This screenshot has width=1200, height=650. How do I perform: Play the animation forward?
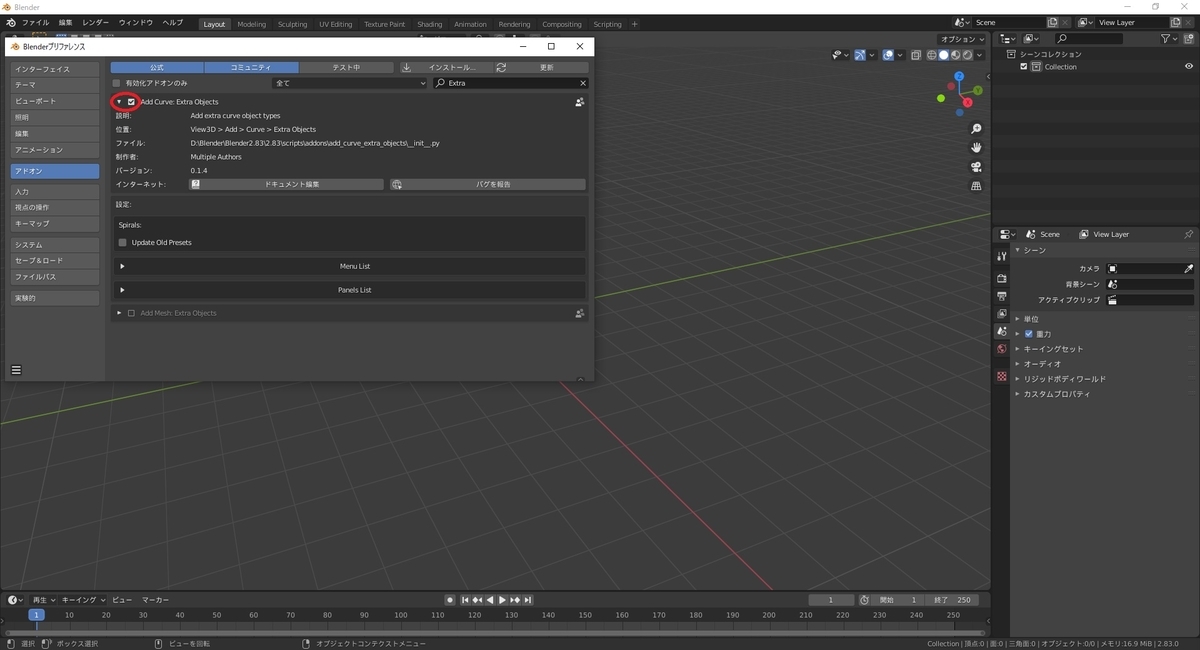tap(502, 600)
